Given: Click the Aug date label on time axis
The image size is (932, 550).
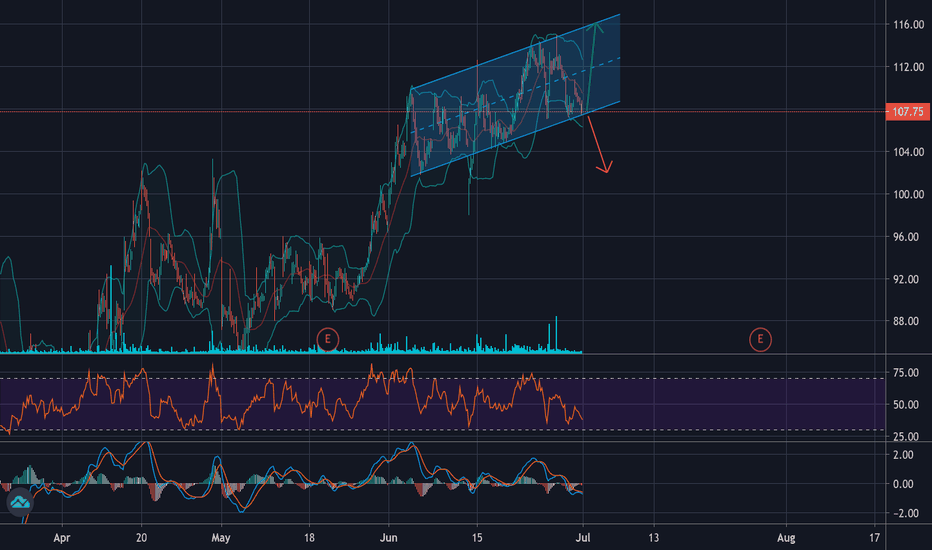Looking at the screenshot, I should pos(786,538).
